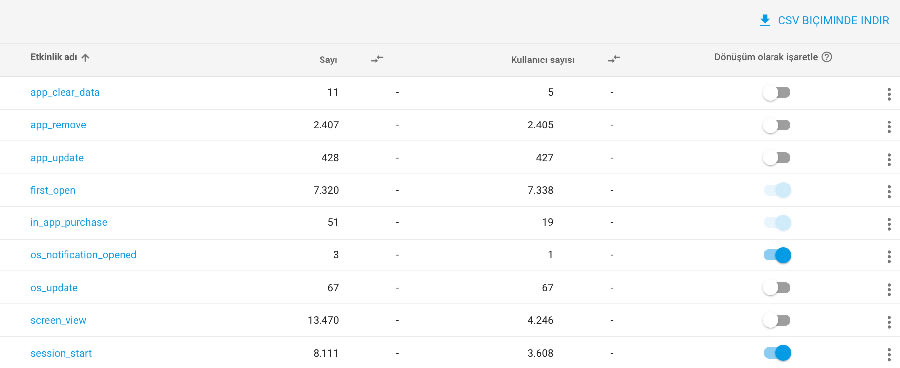Select the user count value 7.338

point(540,190)
